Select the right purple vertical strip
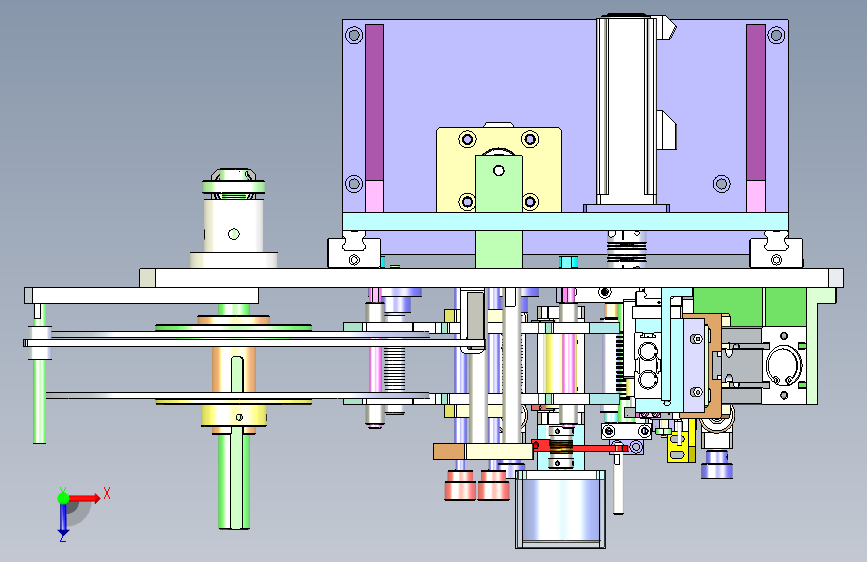The image size is (867, 562). coord(756,102)
